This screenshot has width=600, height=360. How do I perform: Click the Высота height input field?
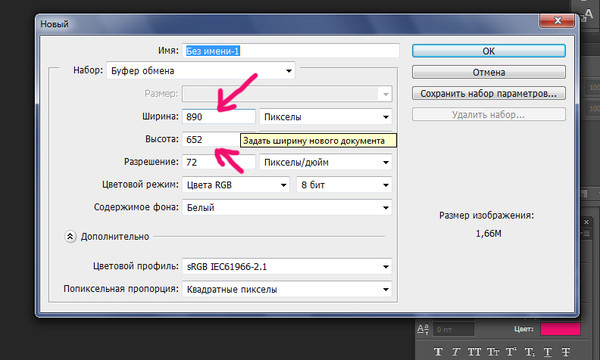(x=211, y=140)
